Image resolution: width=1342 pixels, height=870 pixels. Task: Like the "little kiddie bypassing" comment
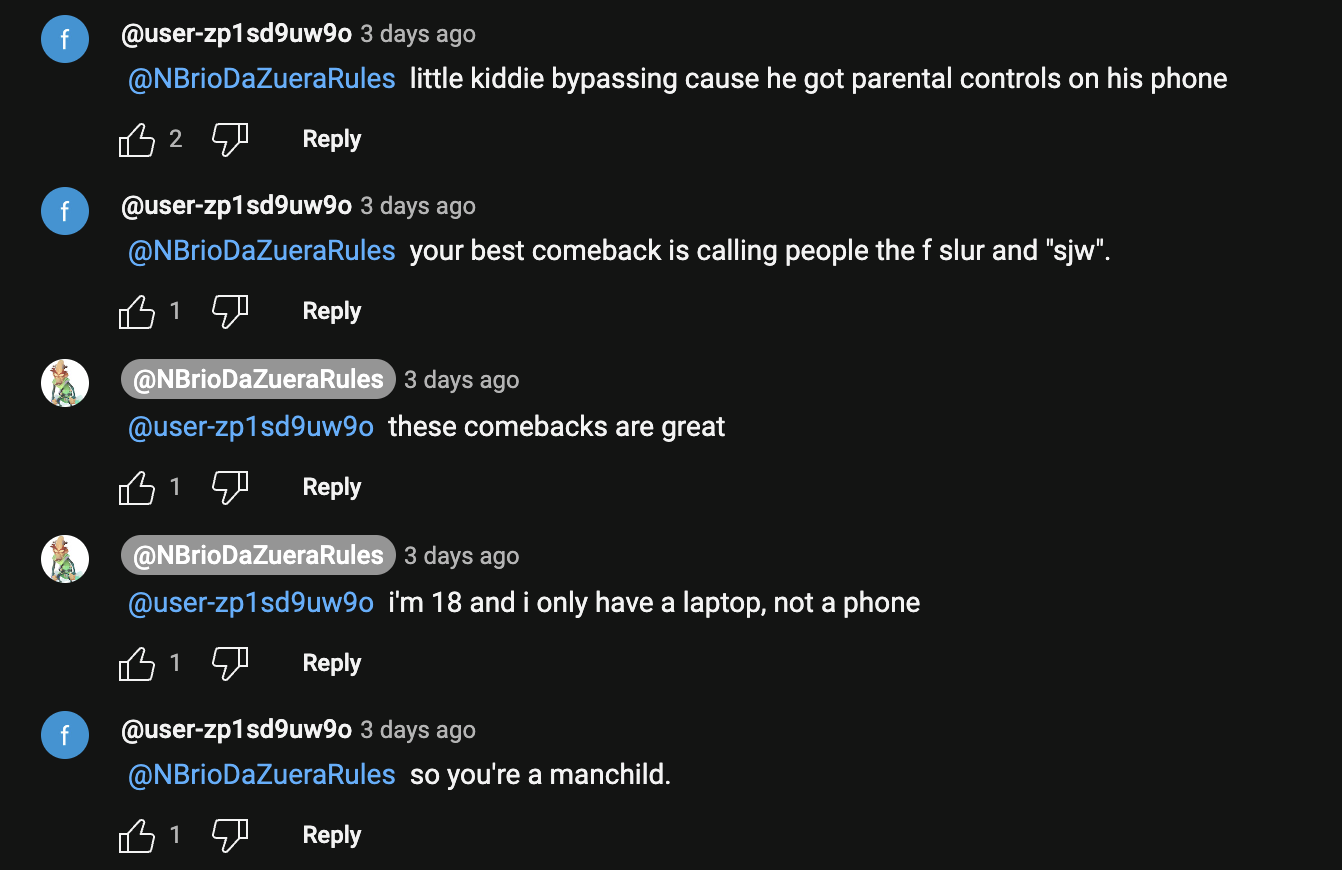137,140
